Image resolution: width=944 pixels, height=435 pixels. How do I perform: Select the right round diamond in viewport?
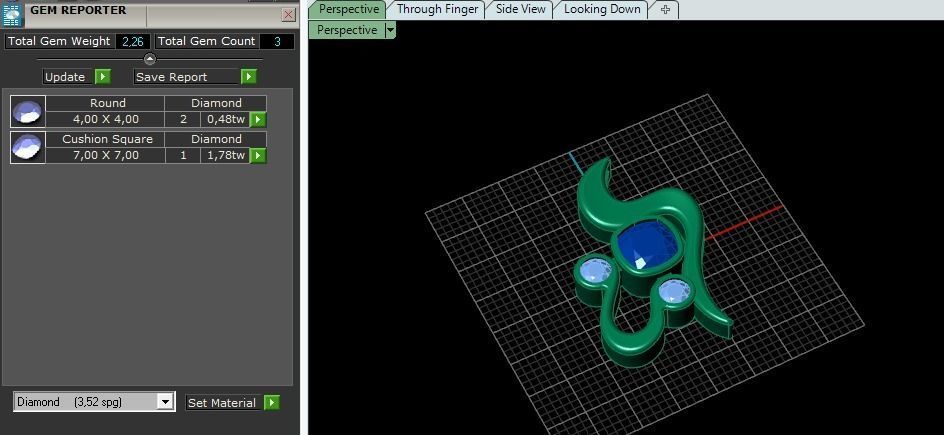coord(674,292)
